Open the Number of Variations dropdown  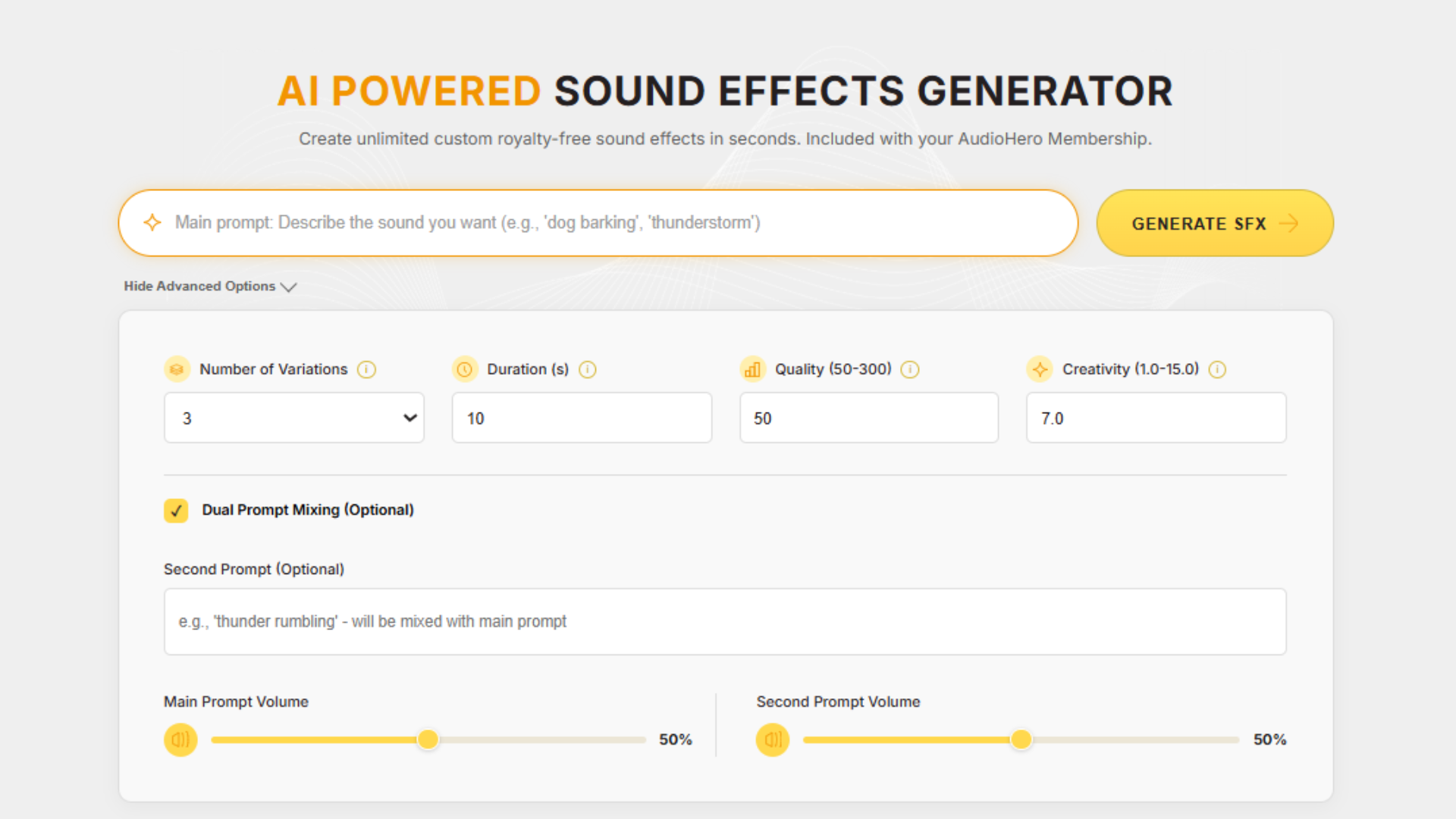point(294,418)
